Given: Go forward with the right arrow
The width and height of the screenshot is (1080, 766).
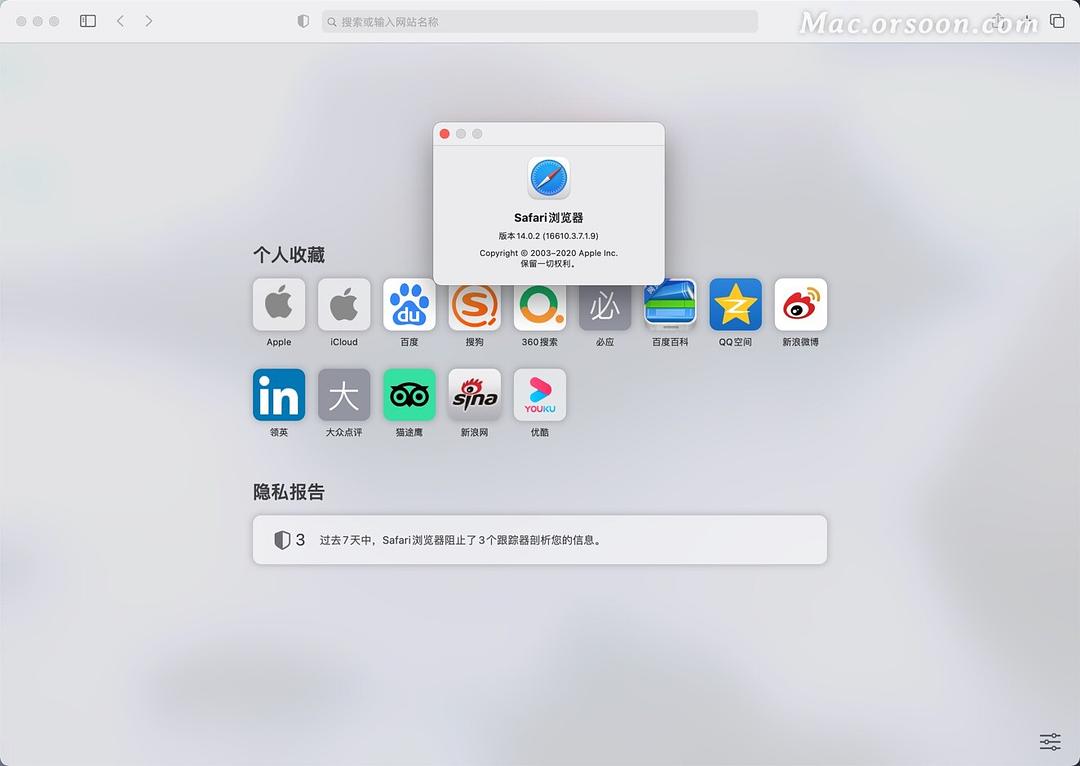Looking at the screenshot, I should click(149, 21).
